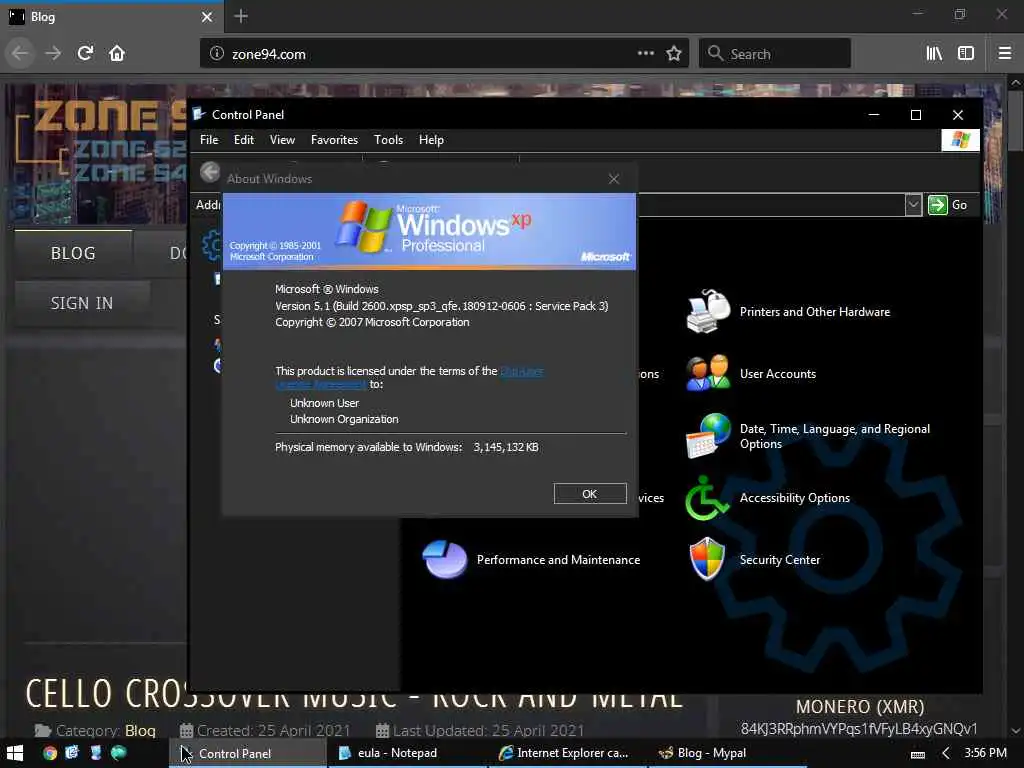The image size is (1024, 768).
Task: Open View menu in Control Panel
Action: pos(282,140)
